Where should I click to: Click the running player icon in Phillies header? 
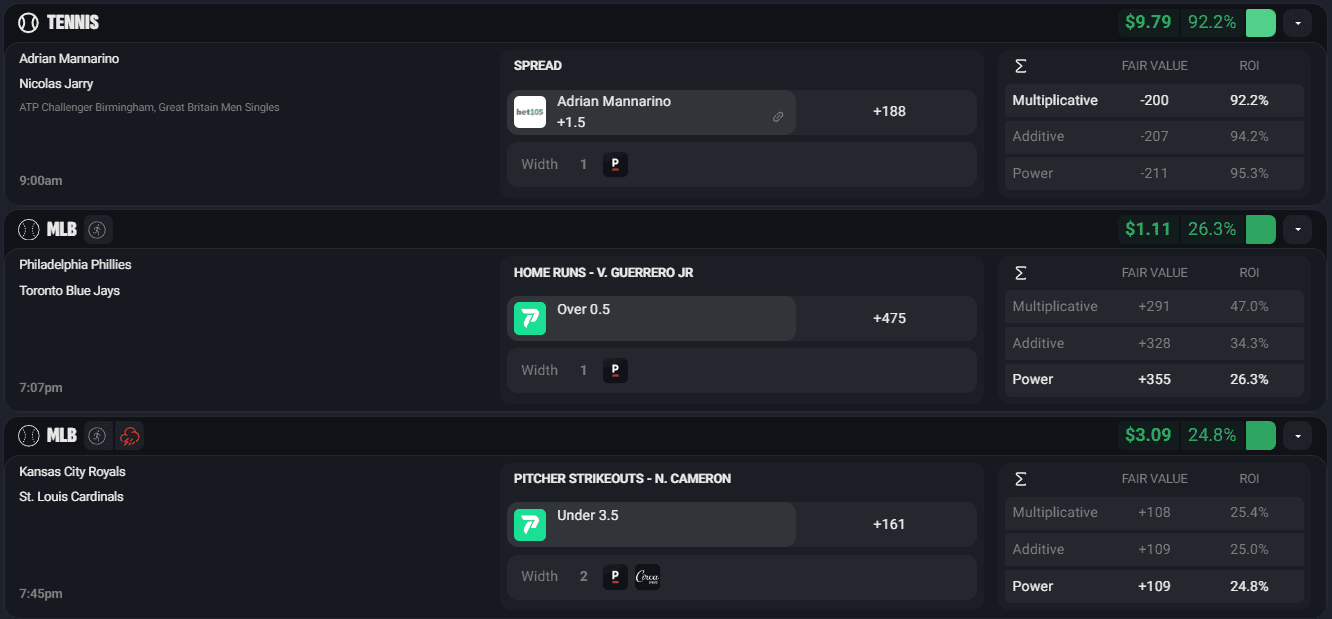(97, 230)
